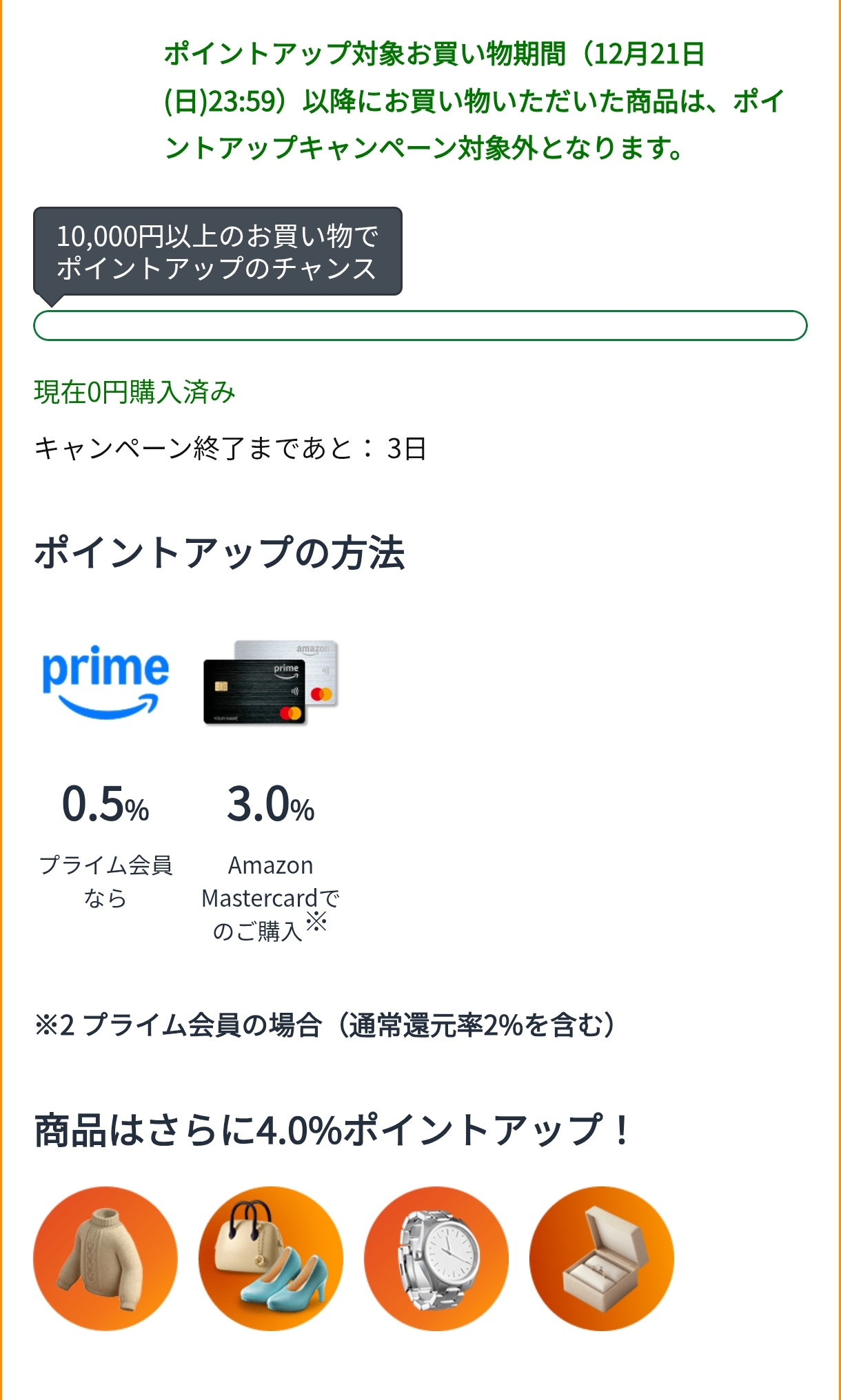
Task: Click the 3.0% Mastercard point rate
Action: pyautogui.click(x=271, y=804)
